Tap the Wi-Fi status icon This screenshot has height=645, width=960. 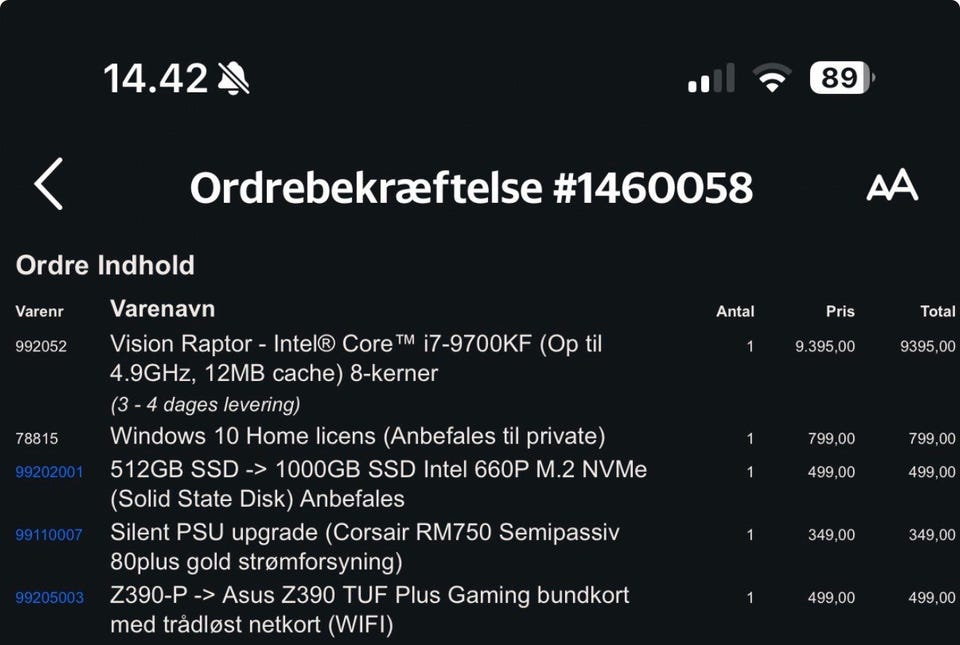[771, 78]
